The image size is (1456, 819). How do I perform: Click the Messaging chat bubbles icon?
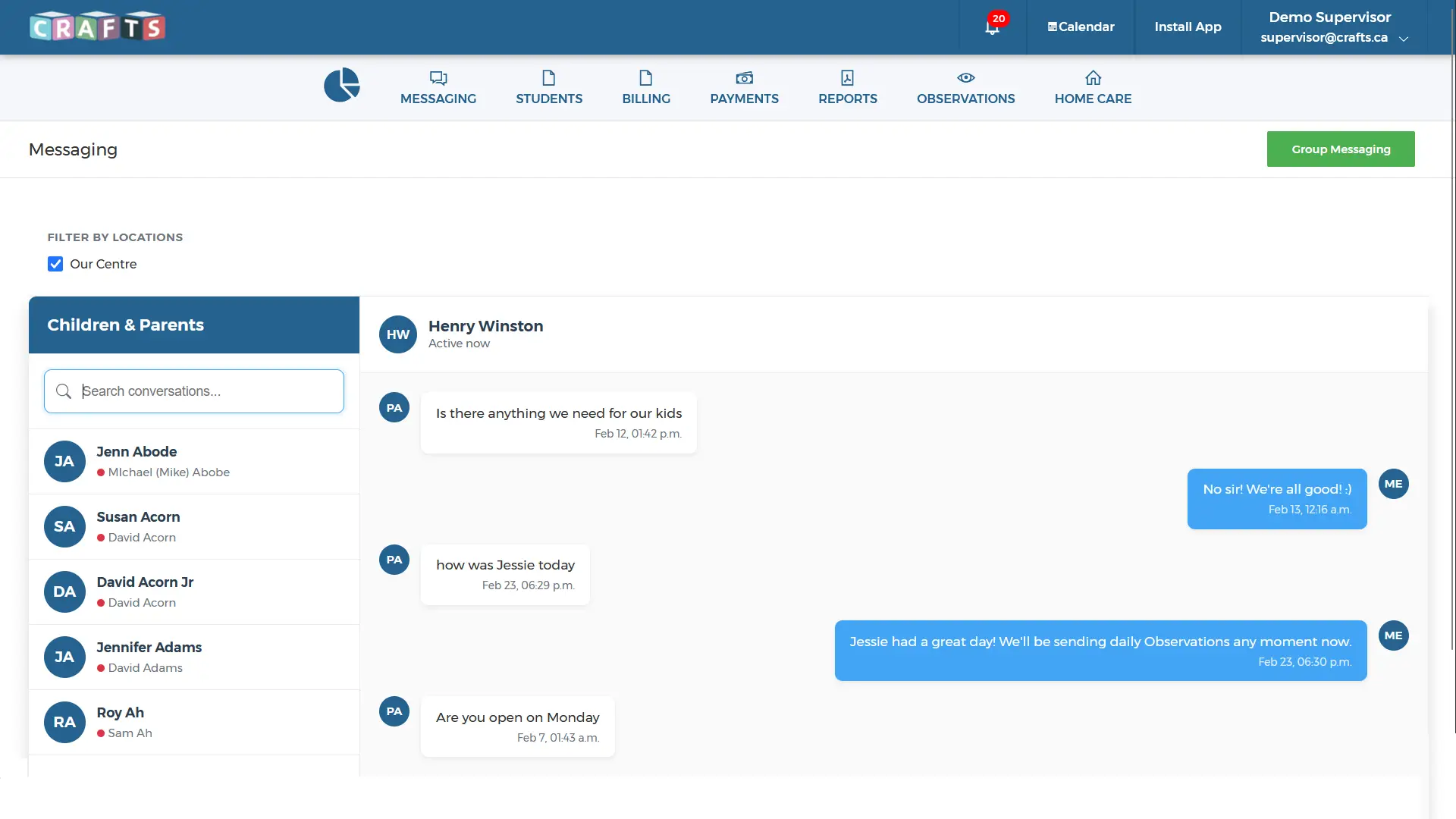pos(438,78)
